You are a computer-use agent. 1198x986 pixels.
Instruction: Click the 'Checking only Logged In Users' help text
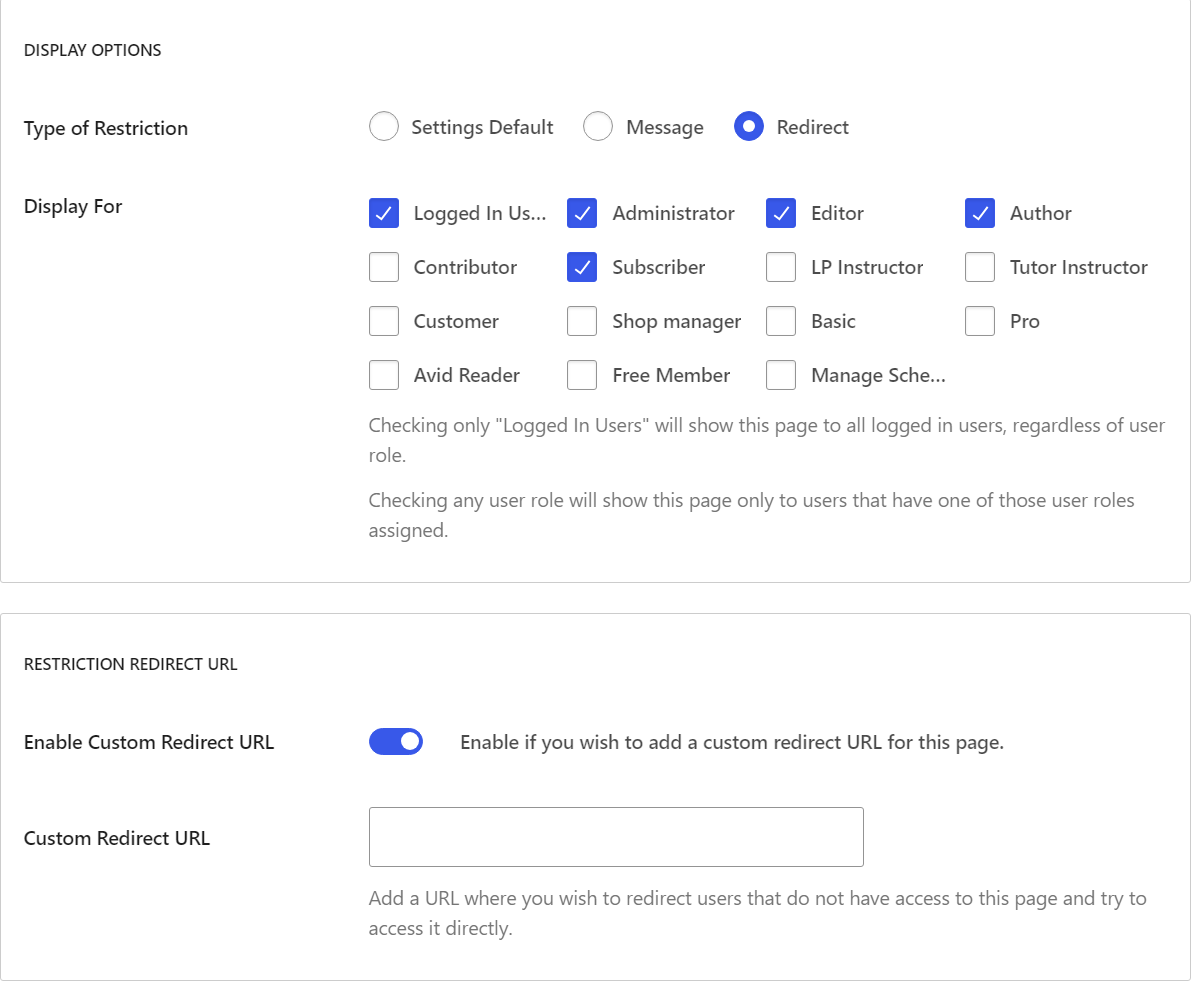pos(766,440)
